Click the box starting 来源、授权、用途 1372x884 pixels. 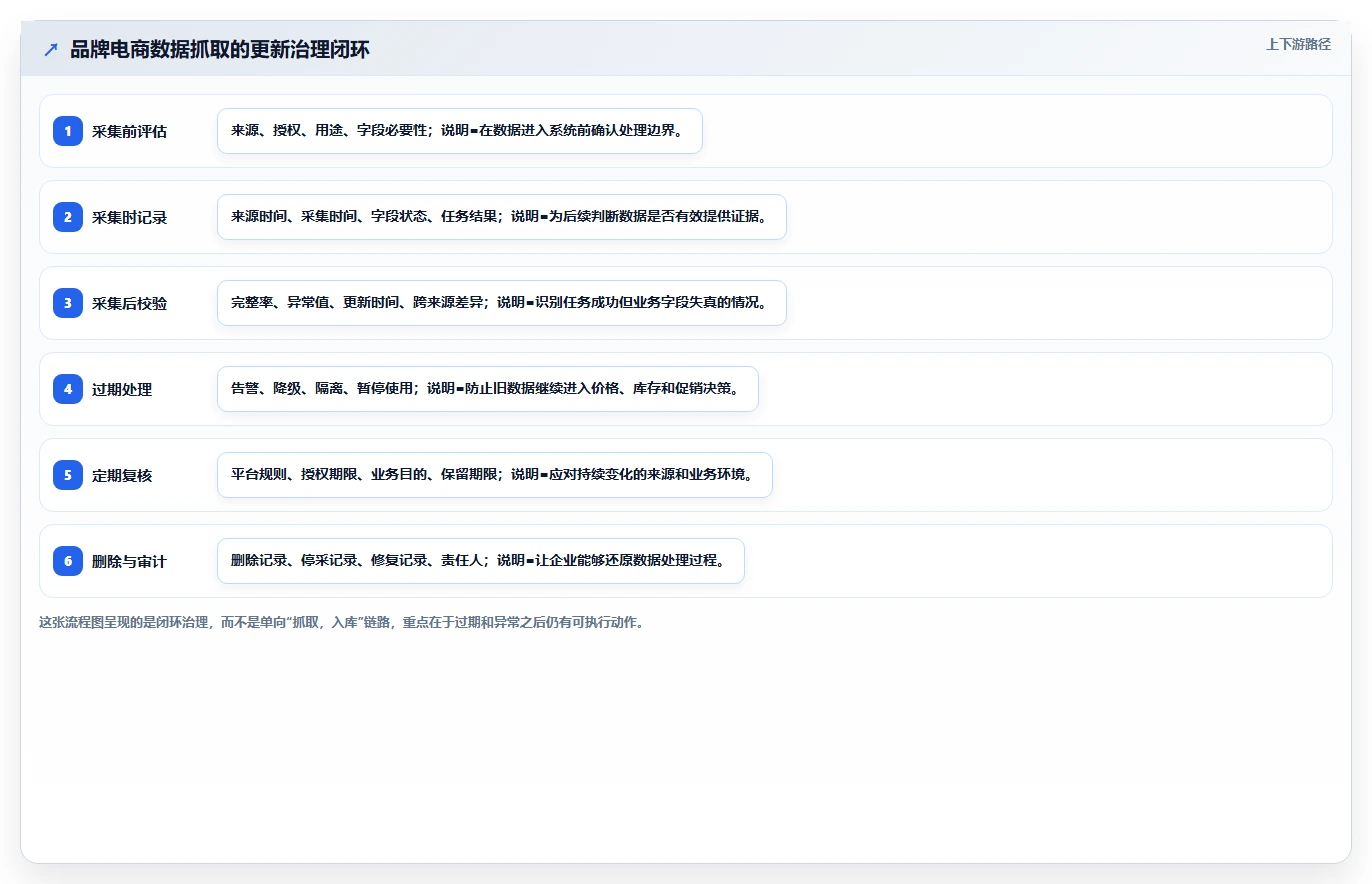460,131
